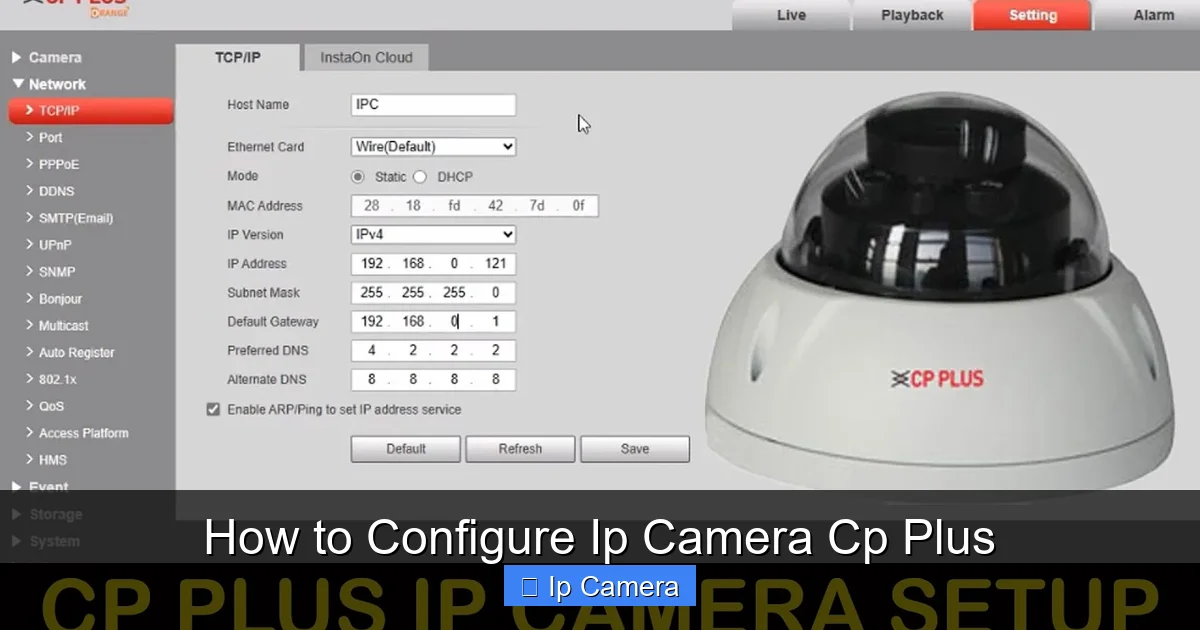This screenshot has width=1200, height=630.
Task: Open the Access Platform page
Action: point(83,434)
